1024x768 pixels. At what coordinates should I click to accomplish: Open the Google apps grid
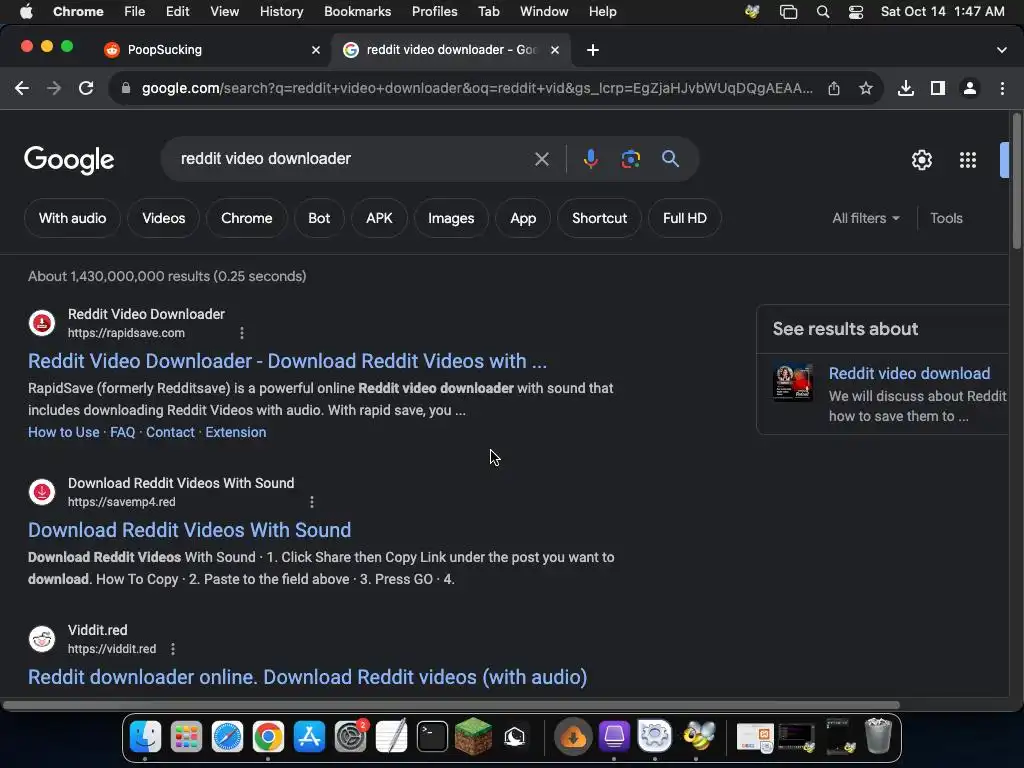click(x=968, y=160)
